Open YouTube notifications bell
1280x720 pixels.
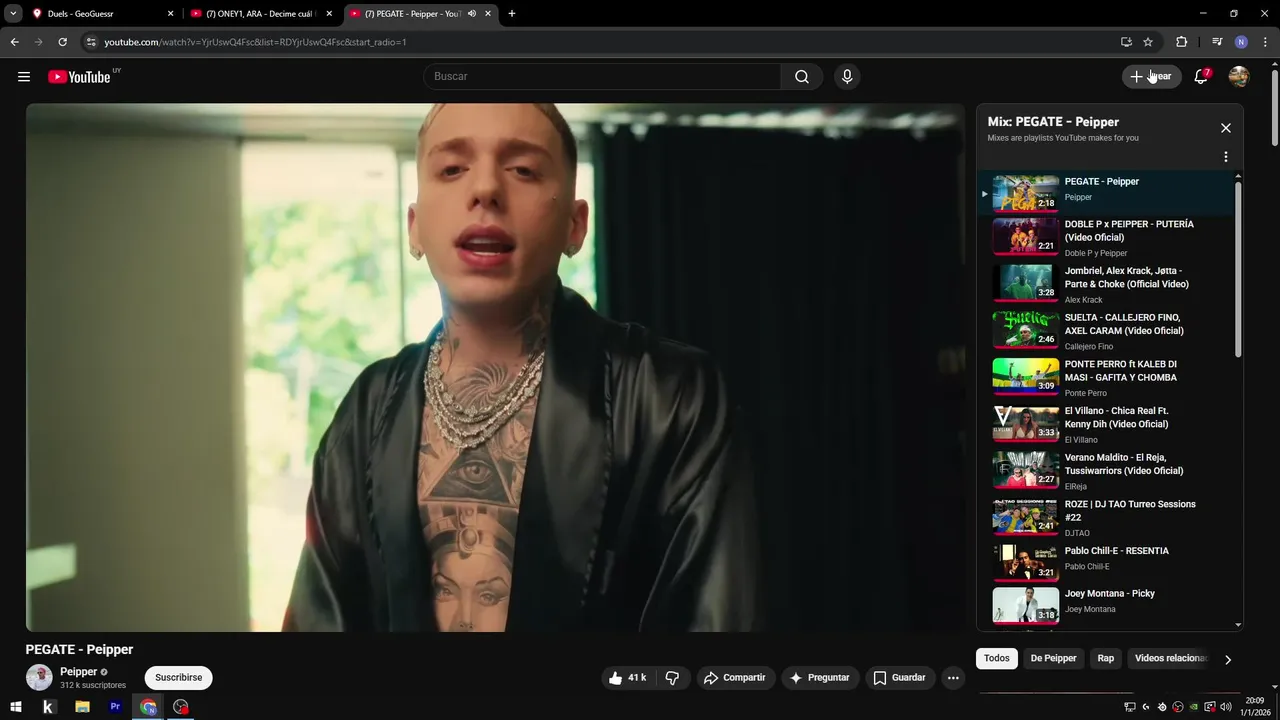coord(1201,77)
